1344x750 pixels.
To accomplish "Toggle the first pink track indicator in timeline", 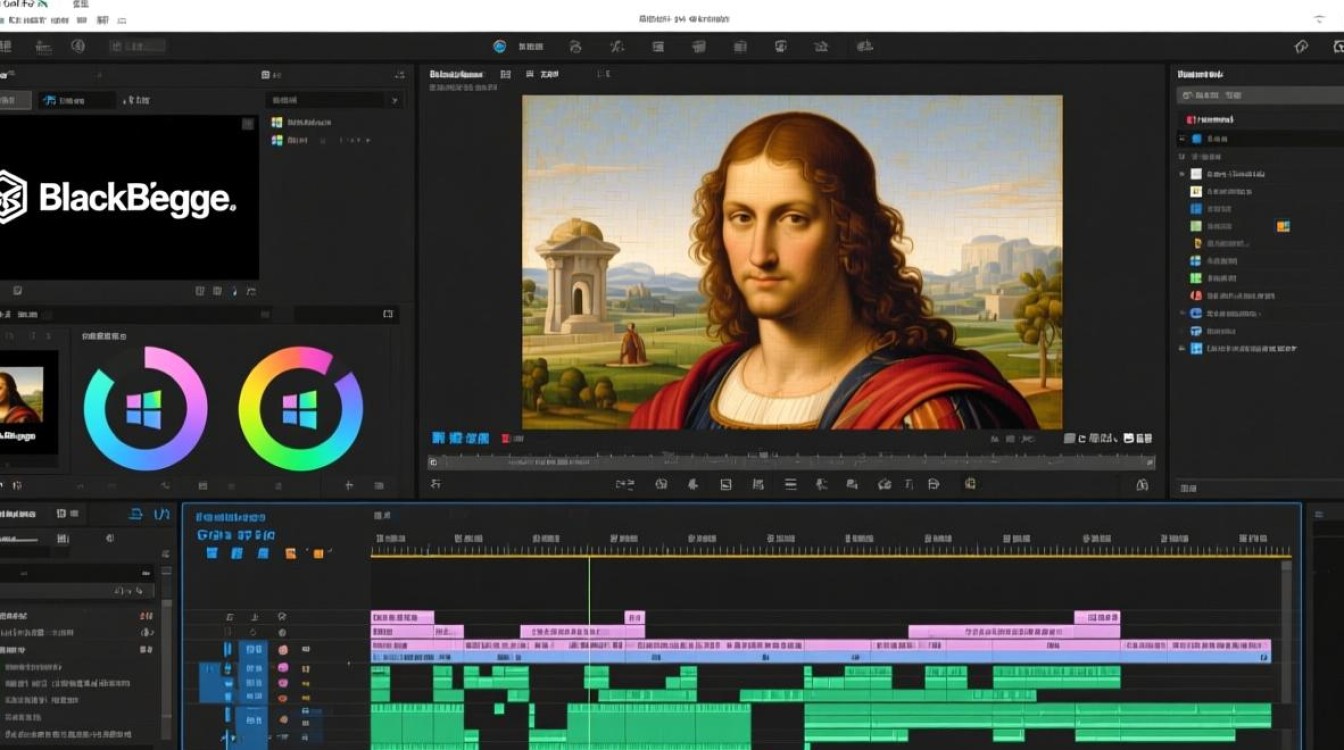I will 283,650.
